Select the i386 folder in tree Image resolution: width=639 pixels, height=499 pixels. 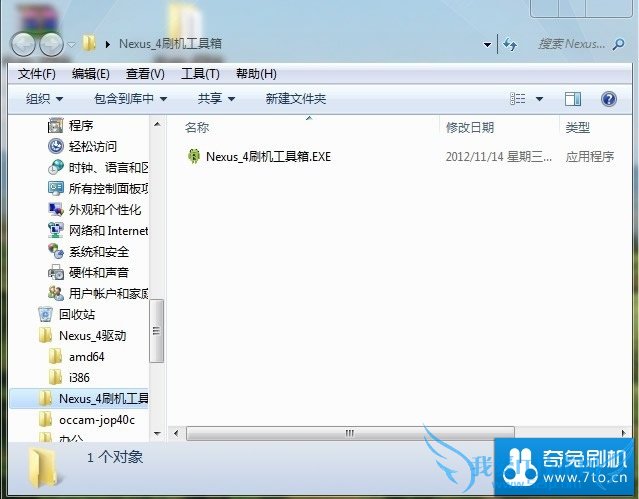coord(79,378)
